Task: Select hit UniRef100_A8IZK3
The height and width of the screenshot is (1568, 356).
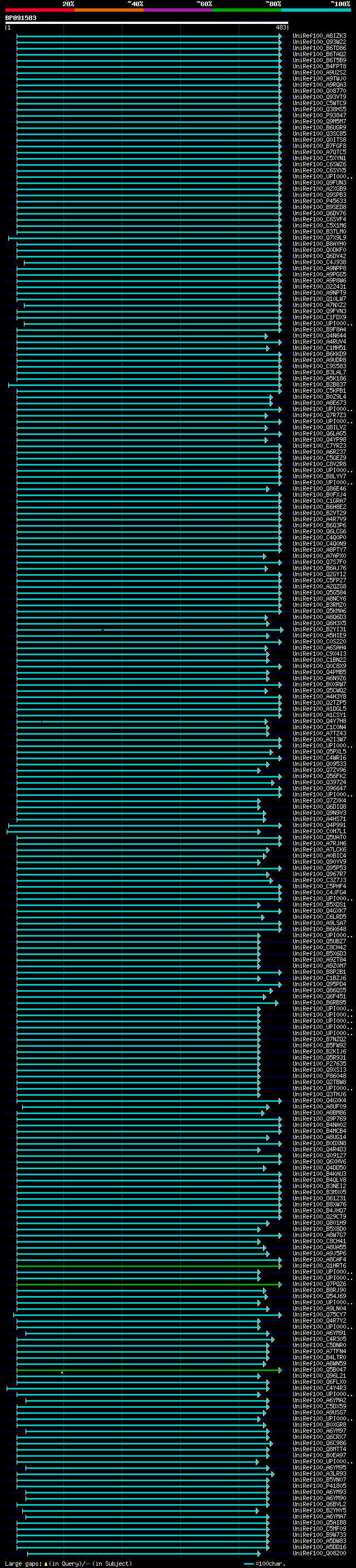Action: tap(319, 36)
